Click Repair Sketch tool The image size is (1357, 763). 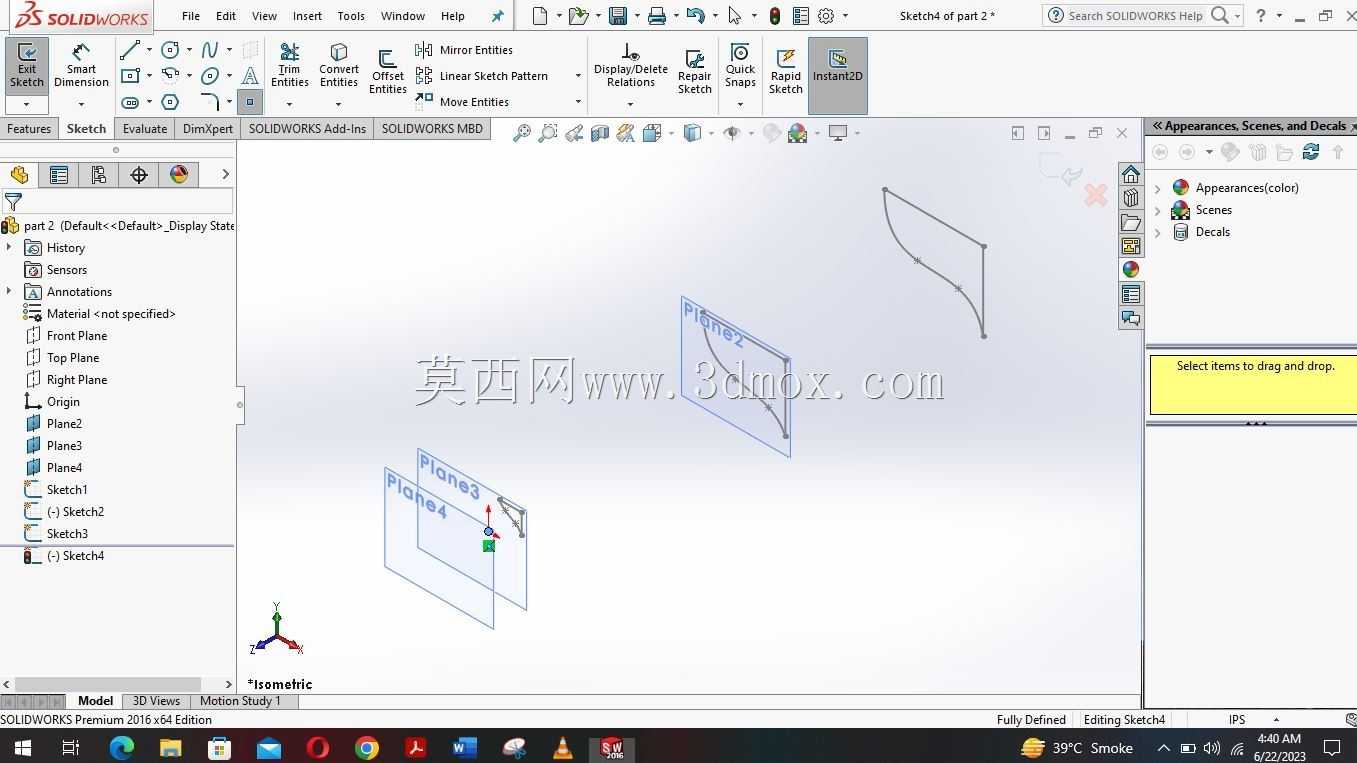tap(695, 72)
